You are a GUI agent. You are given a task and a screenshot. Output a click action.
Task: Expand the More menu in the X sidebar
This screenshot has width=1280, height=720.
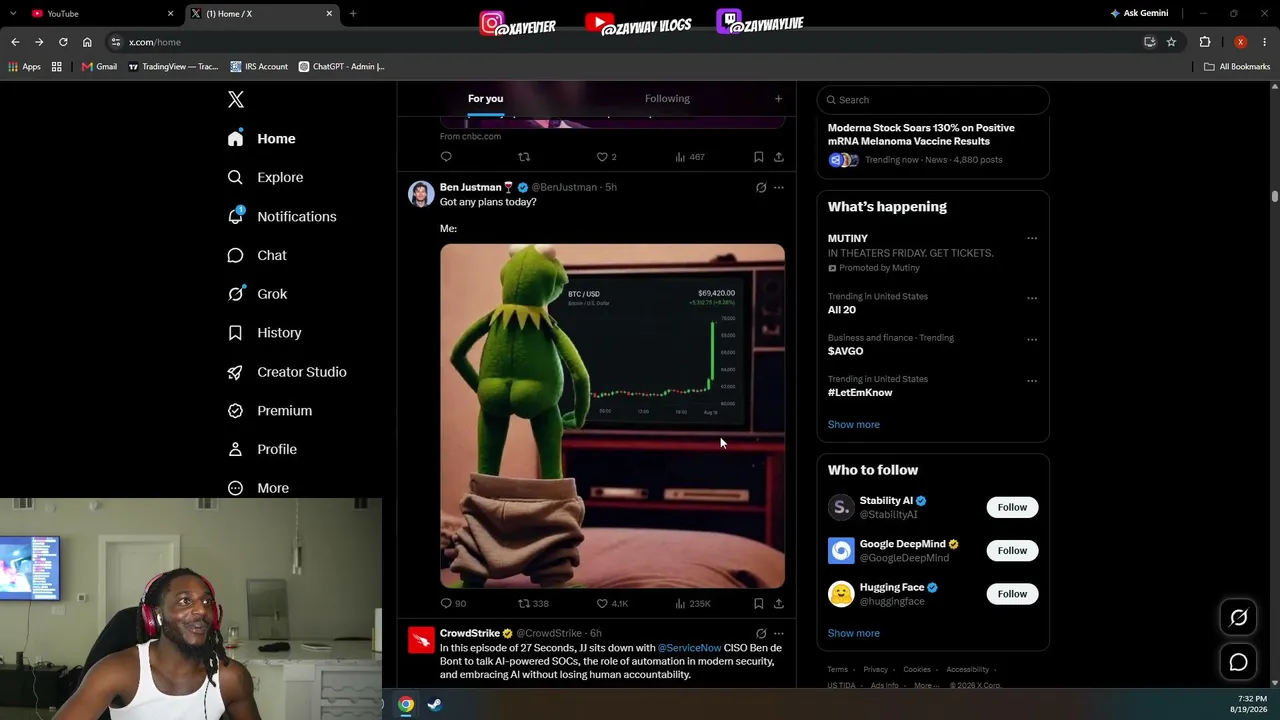click(258, 488)
